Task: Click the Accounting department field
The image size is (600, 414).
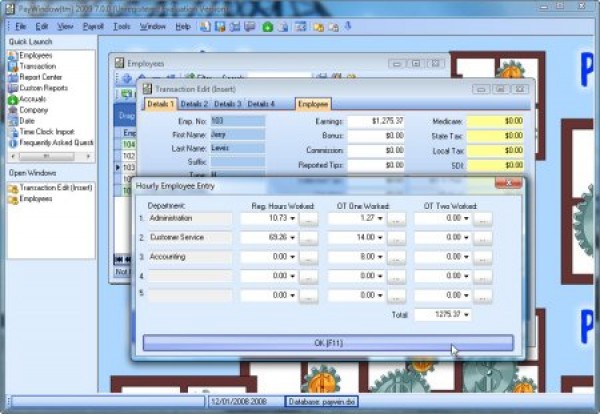Action: (x=190, y=257)
